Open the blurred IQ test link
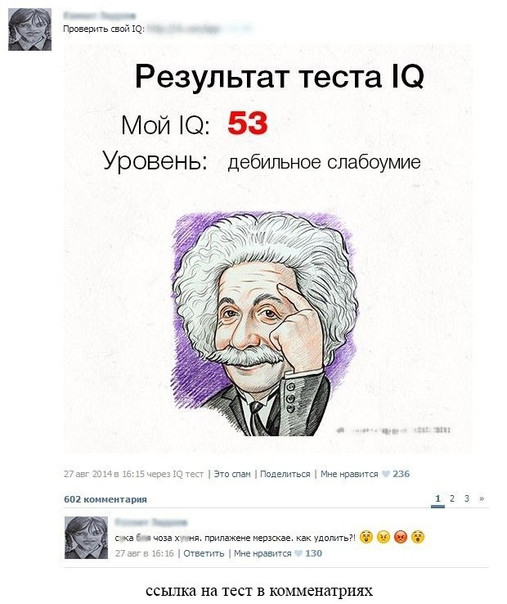Image resolution: width=507 pixels, height=604 pixels. 200,29
